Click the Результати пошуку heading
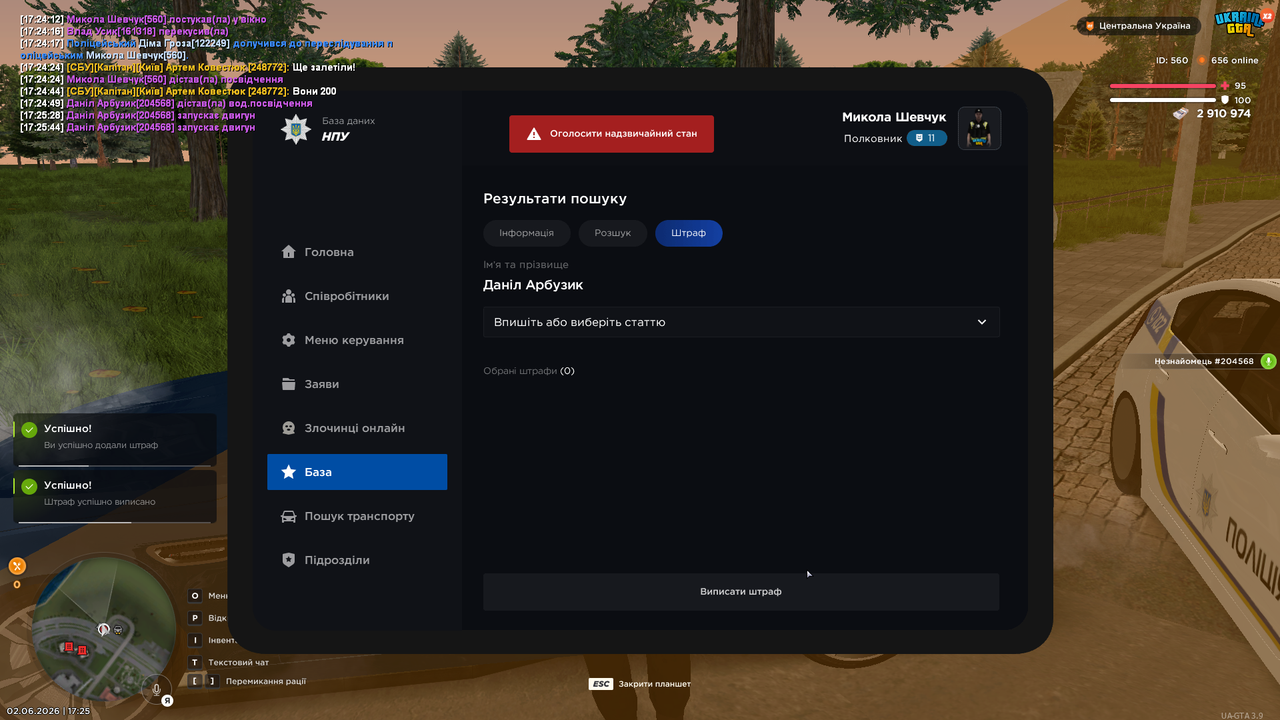 point(555,199)
